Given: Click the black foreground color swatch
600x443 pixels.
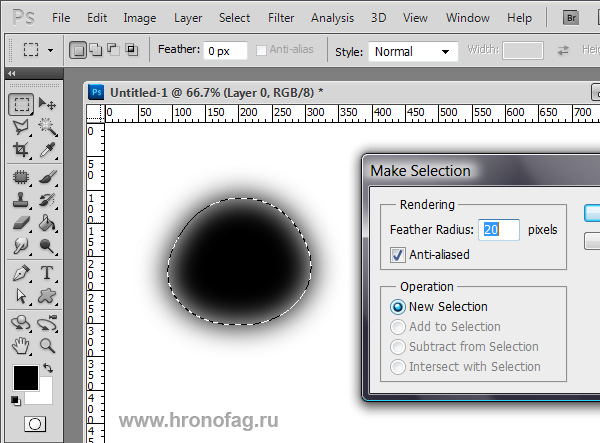Looking at the screenshot, I should point(25,378).
